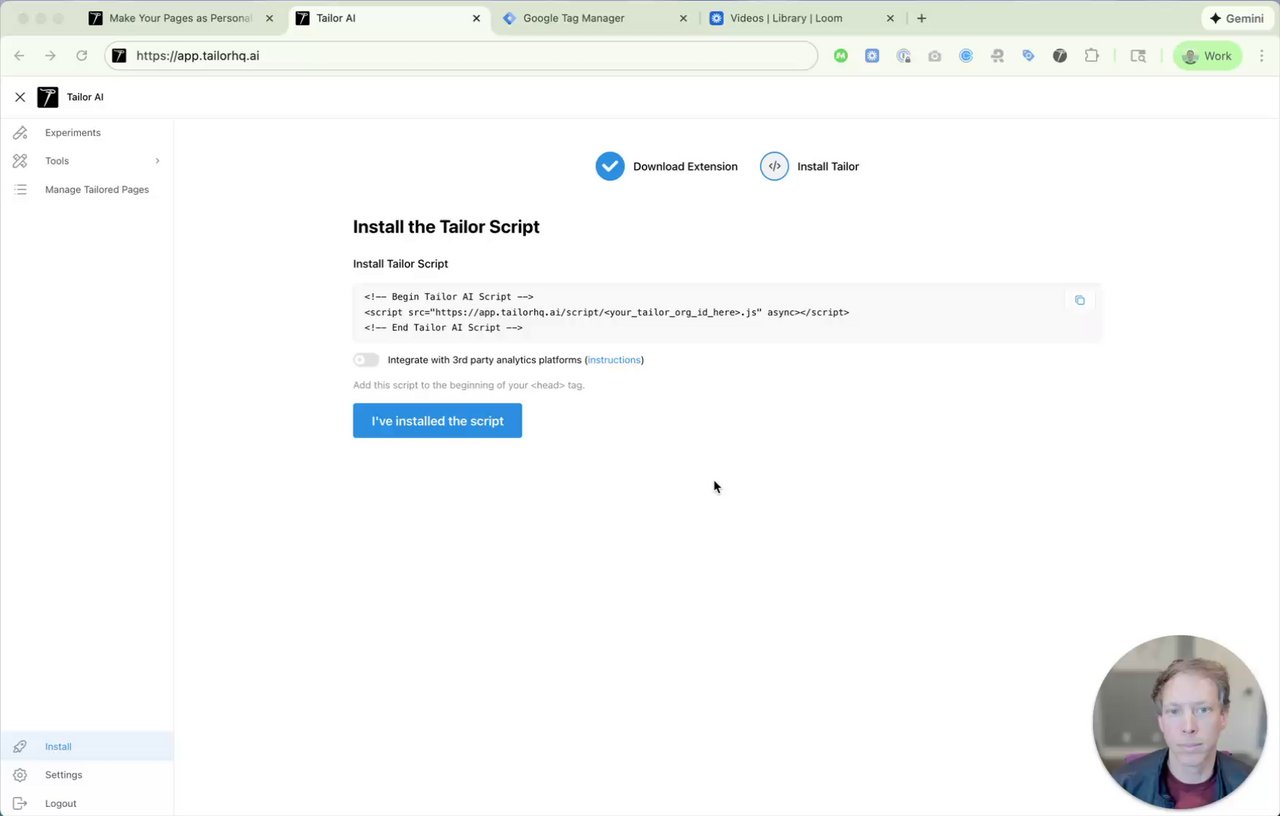
Task: Click the Loom webcam bubble
Action: click(x=1180, y=721)
